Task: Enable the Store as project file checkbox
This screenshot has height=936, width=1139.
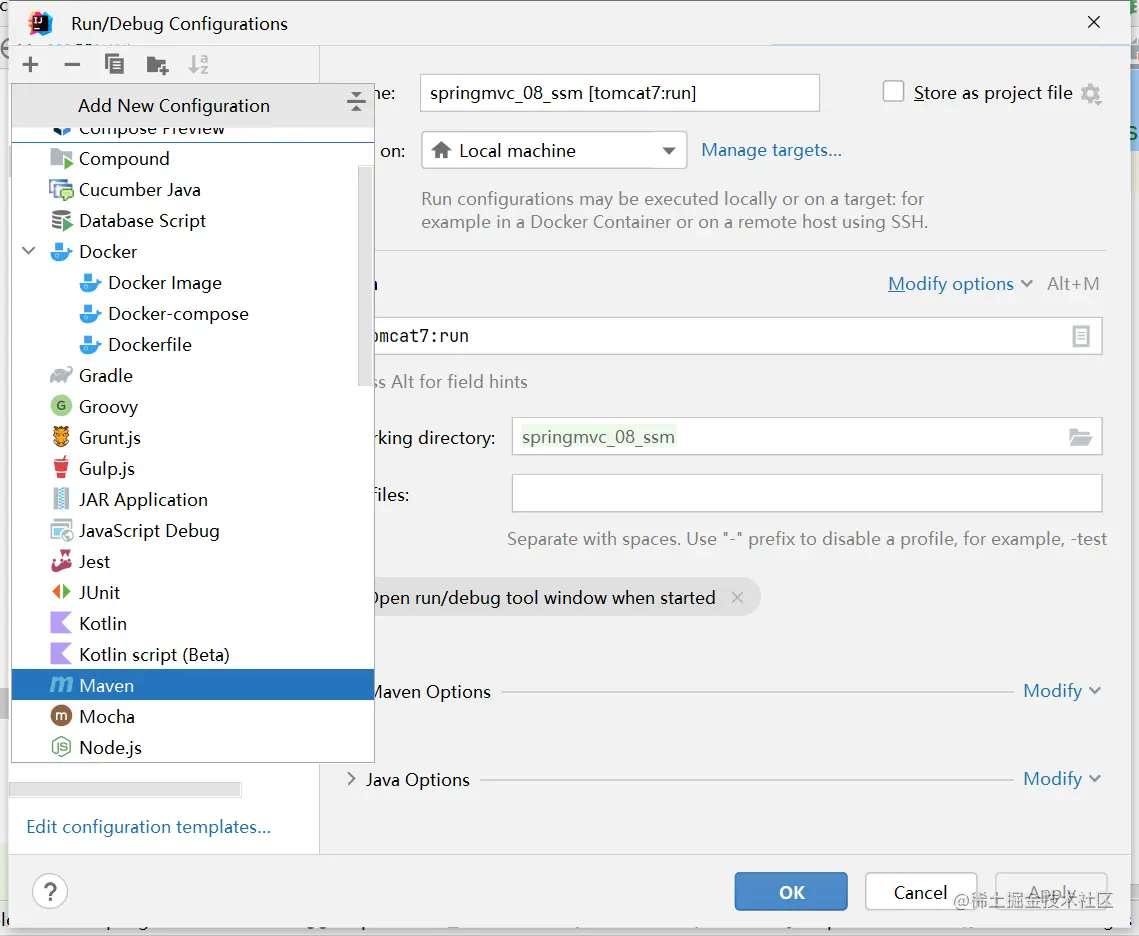Action: tap(894, 92)
